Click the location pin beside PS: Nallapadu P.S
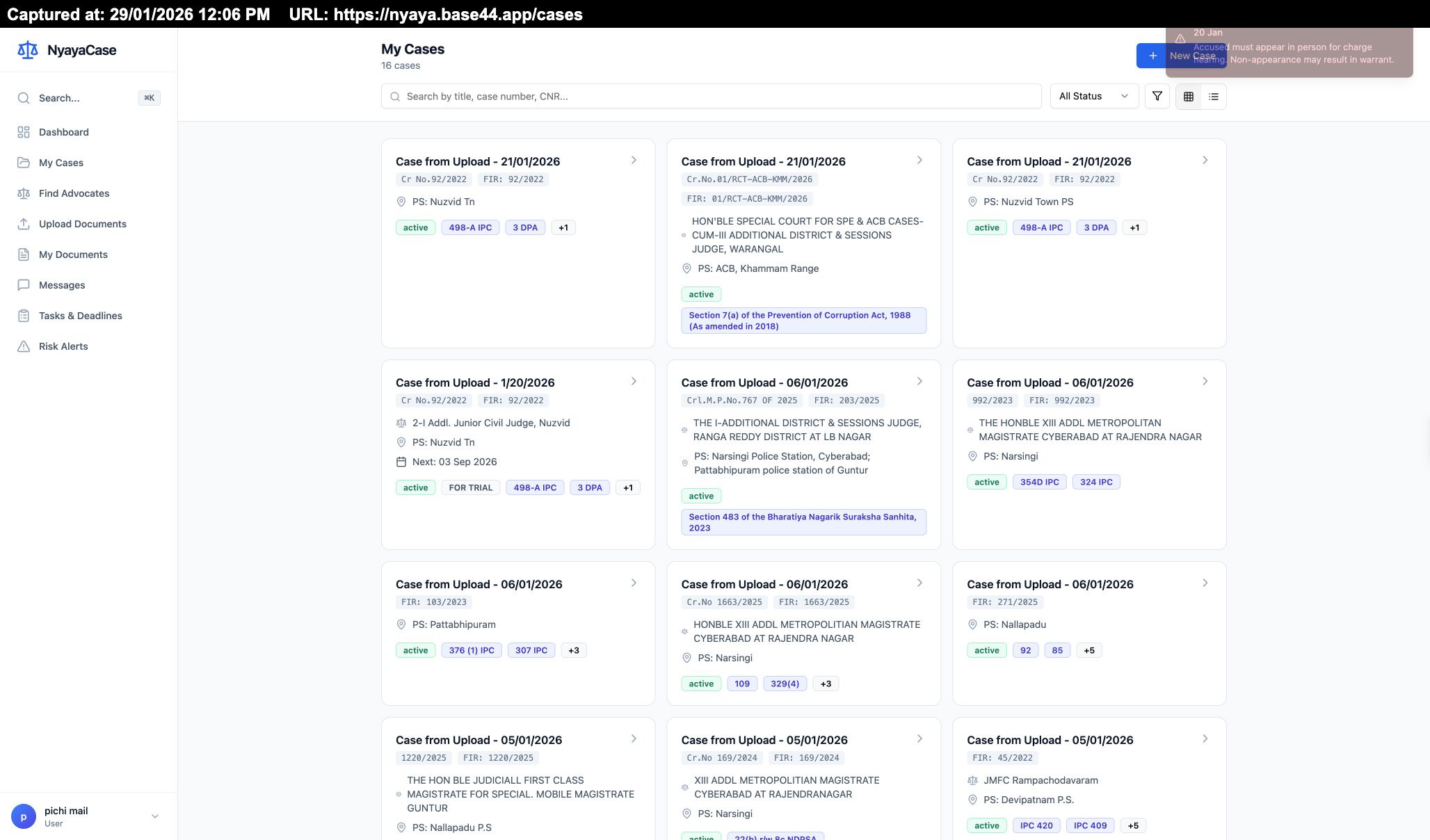Screen dimensions: 1430x840 (401, 827)
